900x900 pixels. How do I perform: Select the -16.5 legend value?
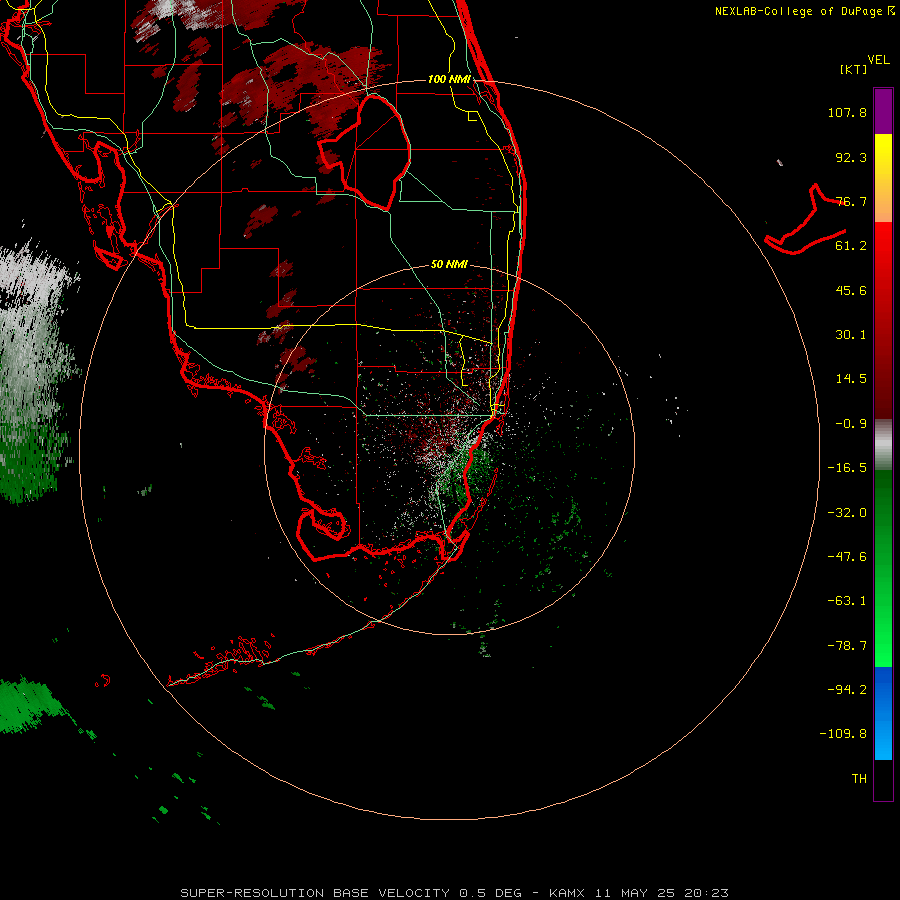[x=847, y=468]
